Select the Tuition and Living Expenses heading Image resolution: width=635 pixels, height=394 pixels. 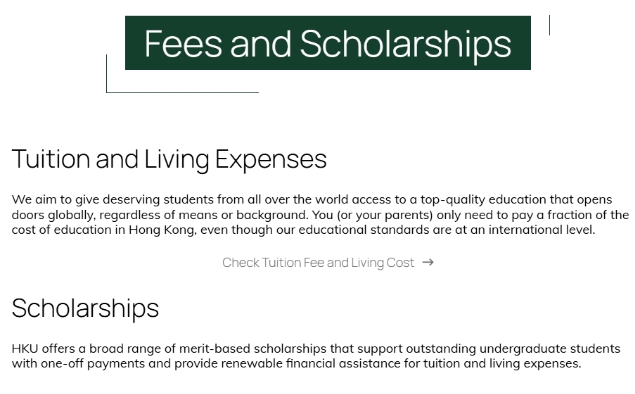tap(169, 159)
